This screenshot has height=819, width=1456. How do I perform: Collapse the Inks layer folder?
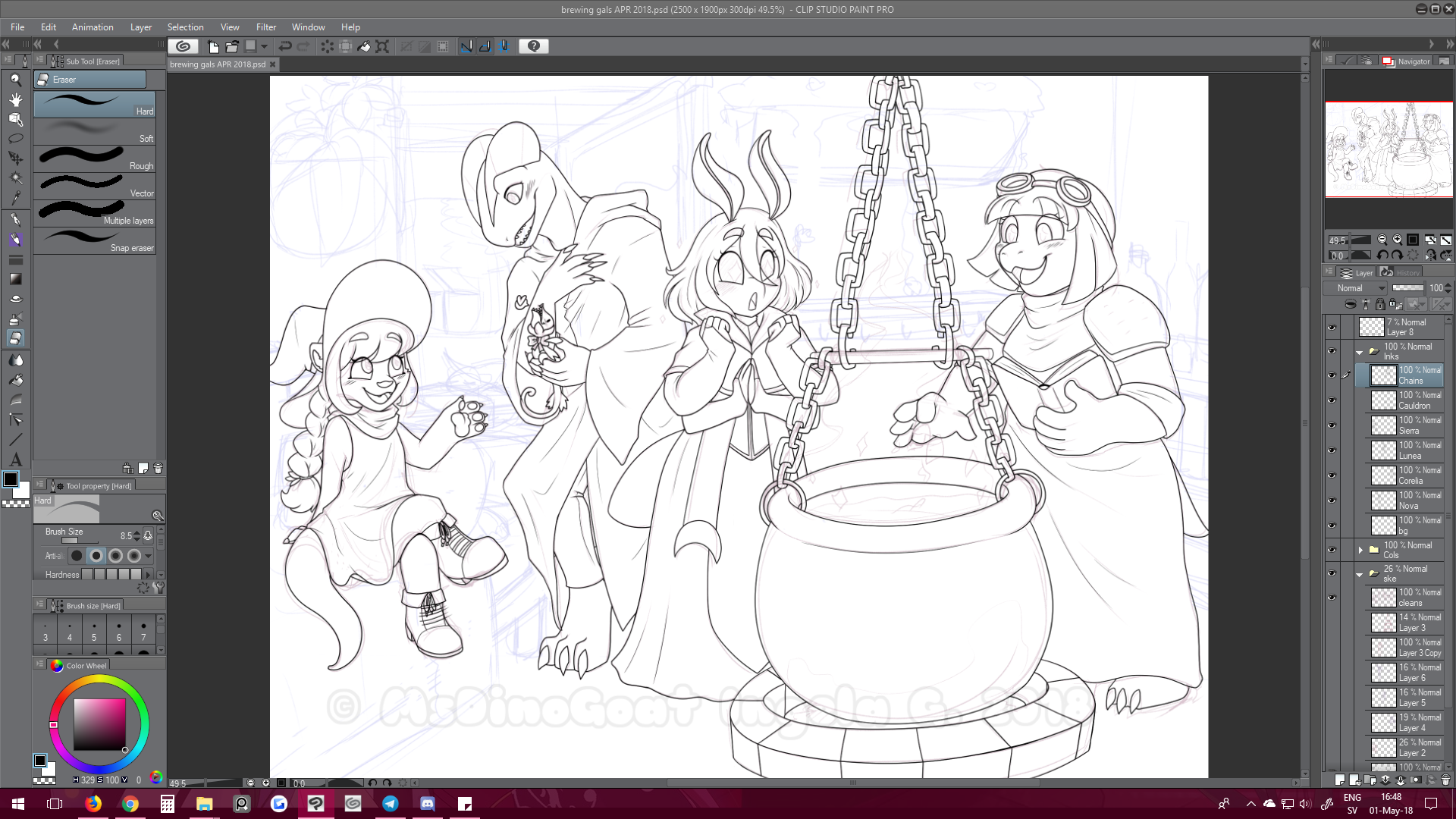(1360, 352)
